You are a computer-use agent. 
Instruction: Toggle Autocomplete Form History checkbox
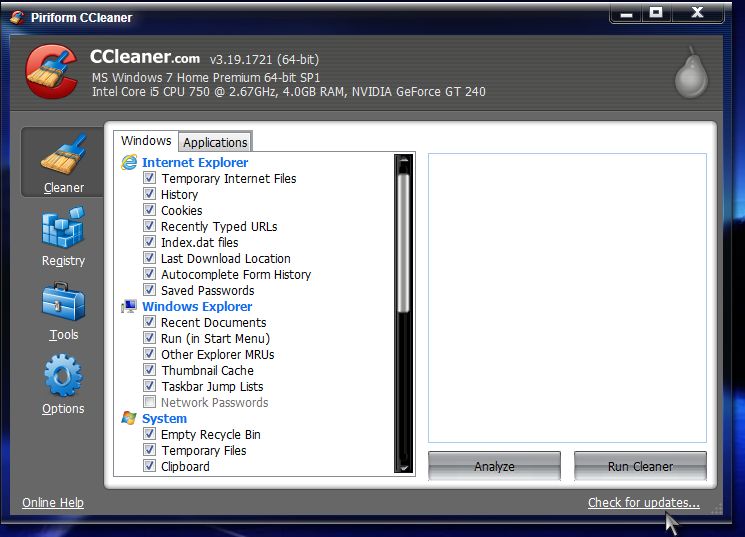pos(149,274)
